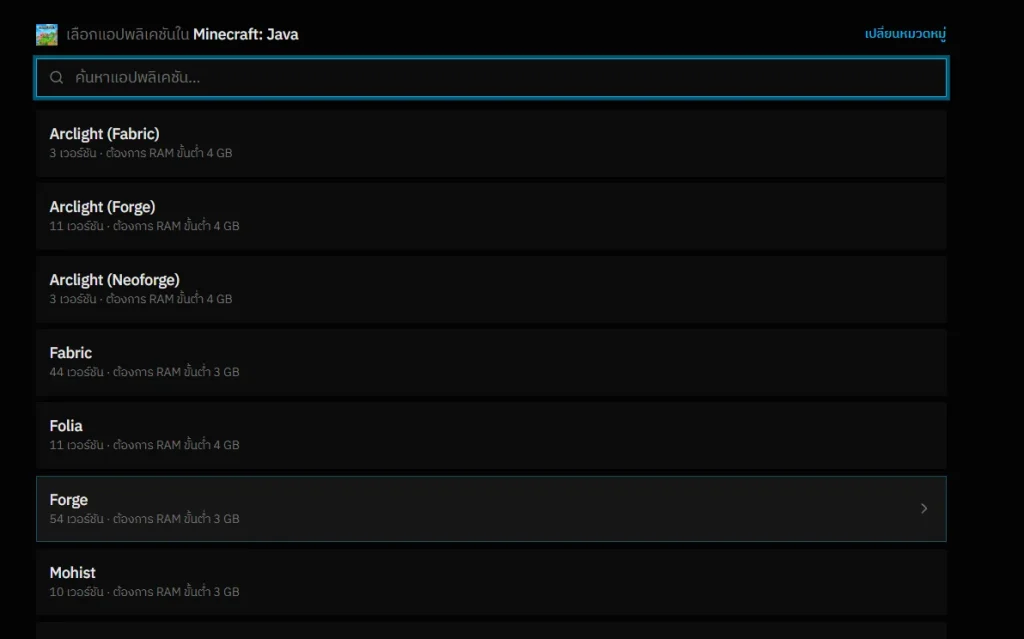
Task: Click the Minecraft: Java heading text
Action: click(x=245, y=35)
